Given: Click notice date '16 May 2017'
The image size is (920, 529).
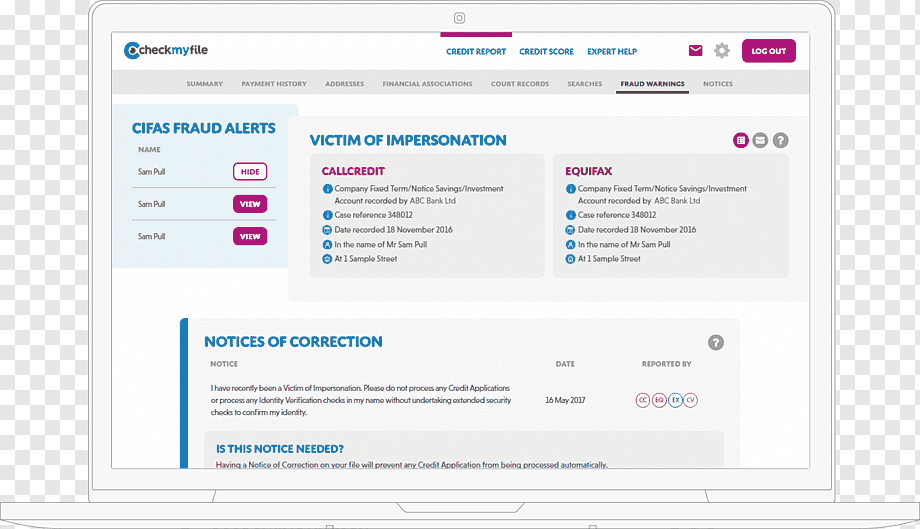Looking at the screenshot, I should (x=565, y=400).
